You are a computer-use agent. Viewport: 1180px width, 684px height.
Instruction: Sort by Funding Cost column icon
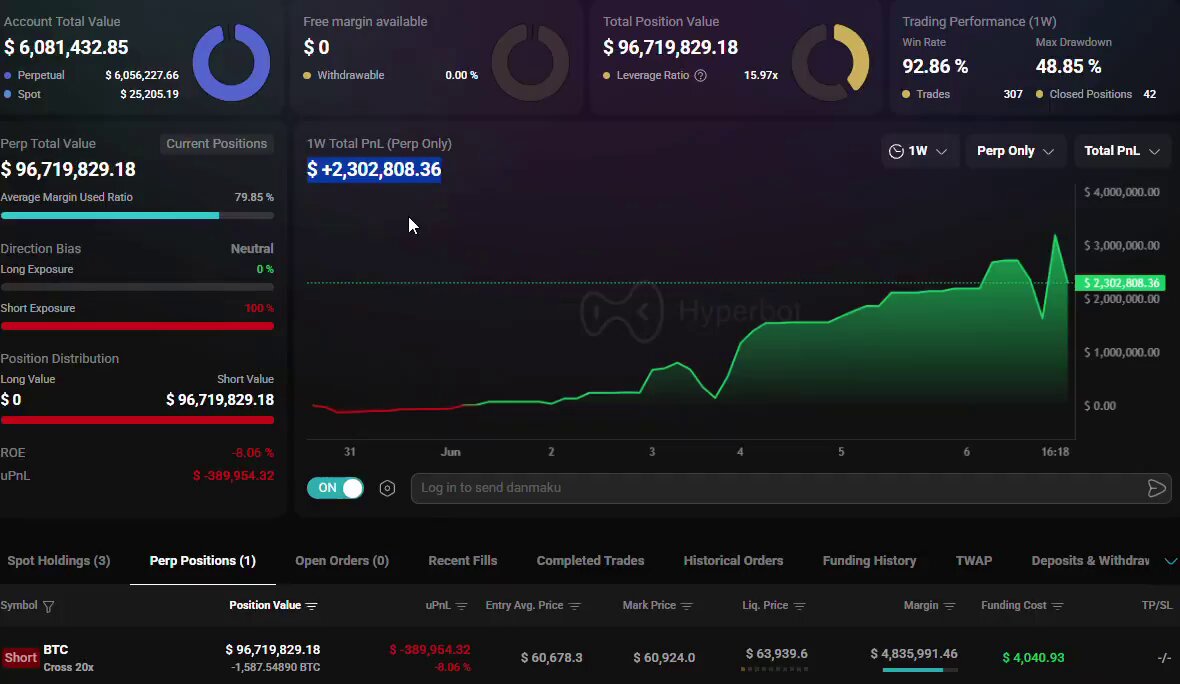click(1057, 606)
